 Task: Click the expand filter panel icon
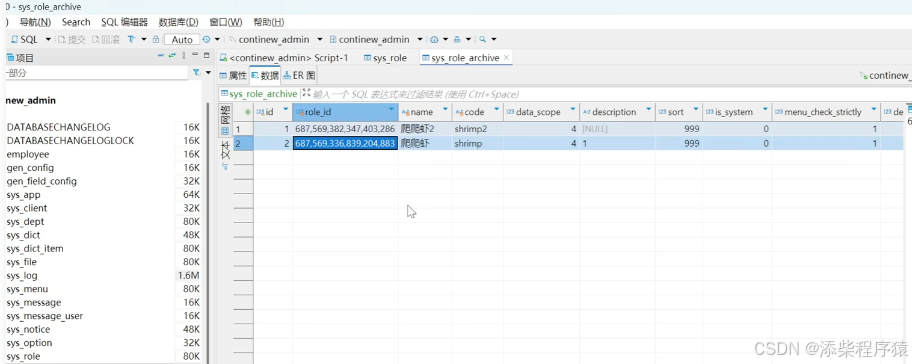(306, 93)
